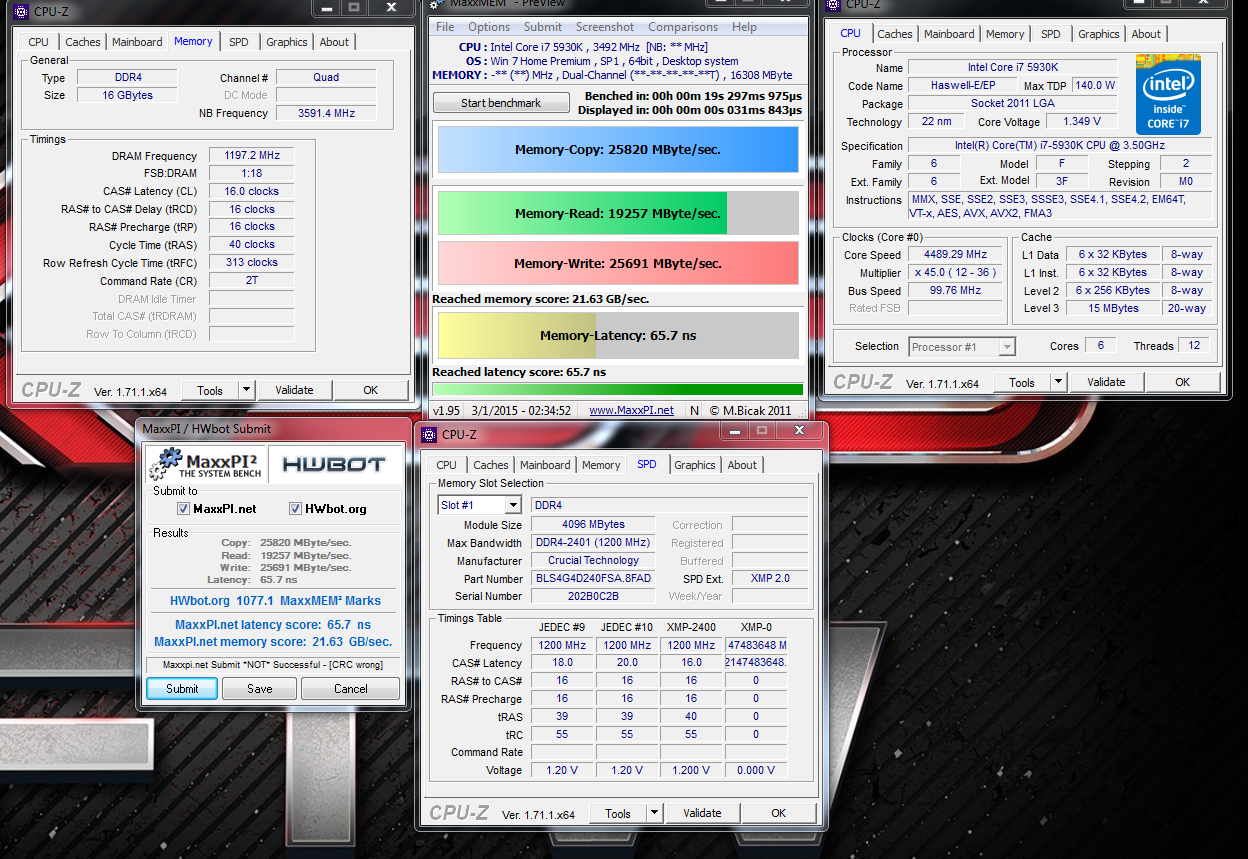Click the Manufacturer Crucial Technology value
The image size is (1248, 859).
pos(593,561)
